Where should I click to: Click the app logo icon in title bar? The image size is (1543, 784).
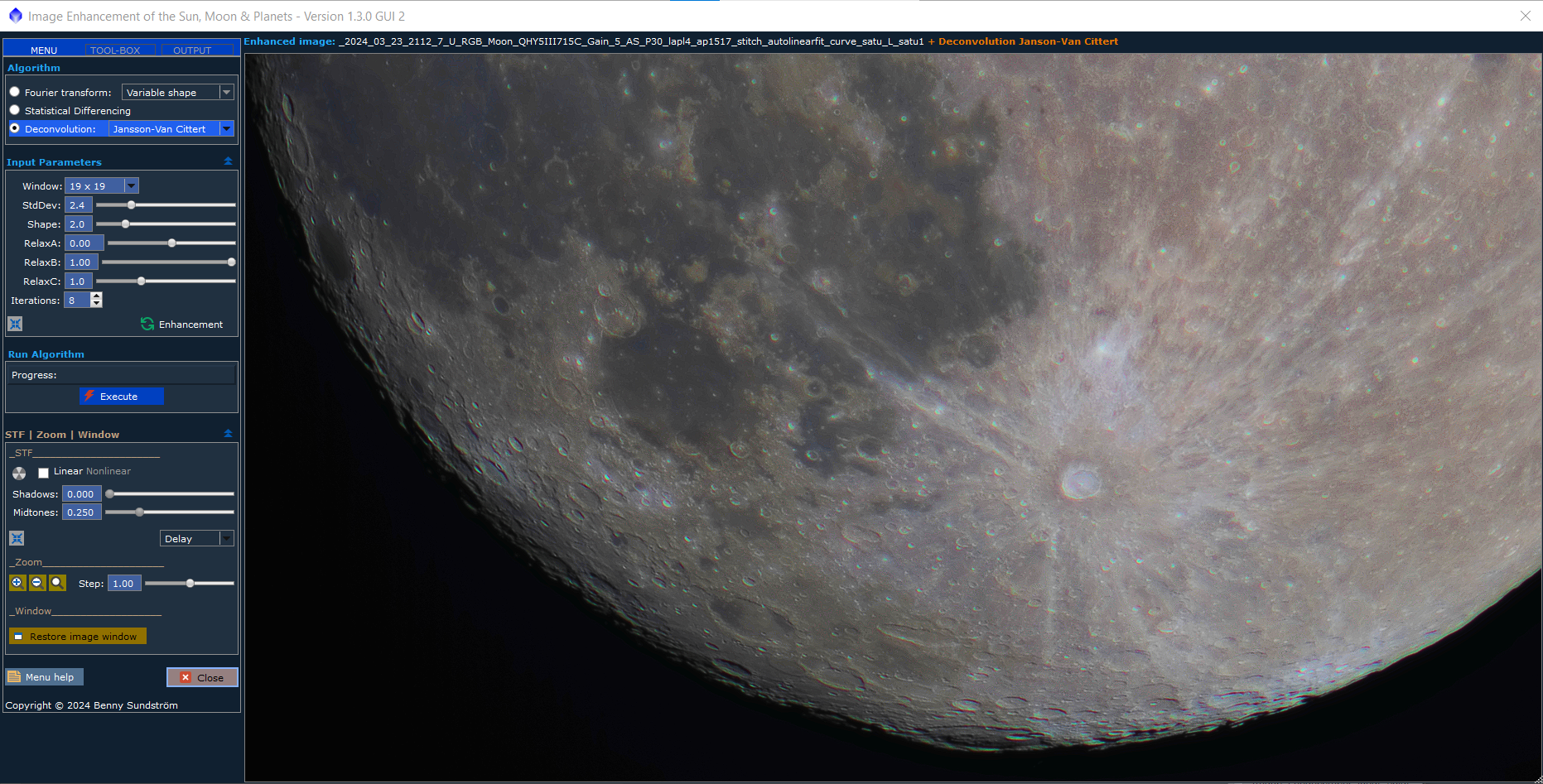click(x=15, y=16)
